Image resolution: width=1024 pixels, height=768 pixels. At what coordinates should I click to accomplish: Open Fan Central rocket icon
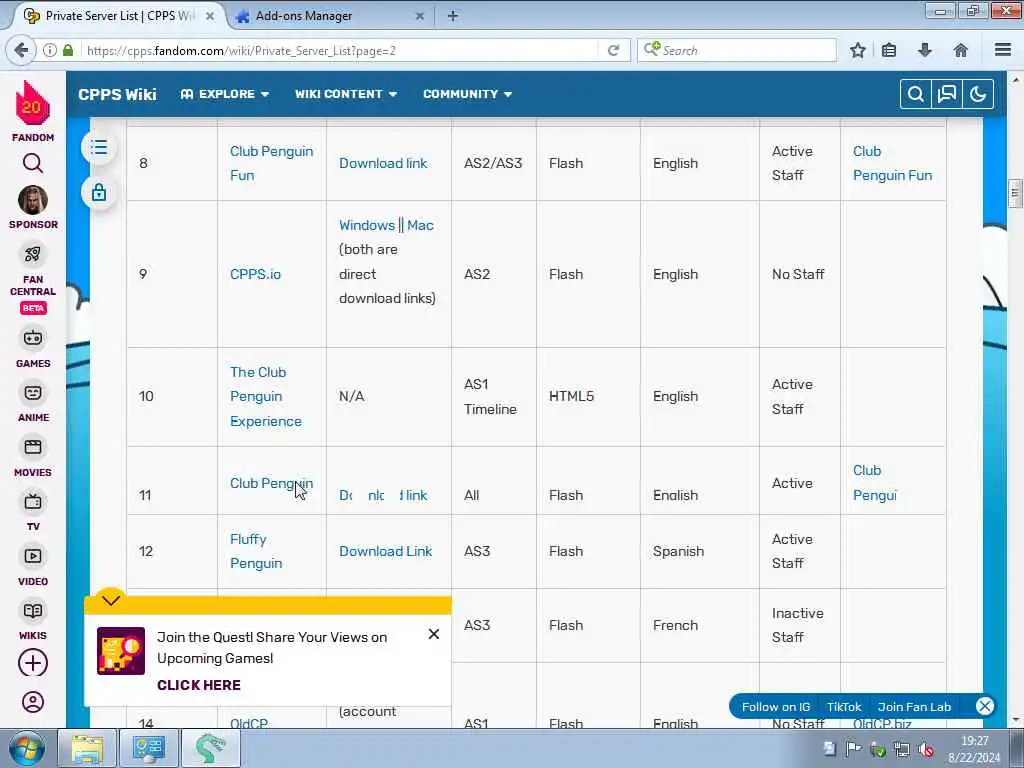(33, 254)
